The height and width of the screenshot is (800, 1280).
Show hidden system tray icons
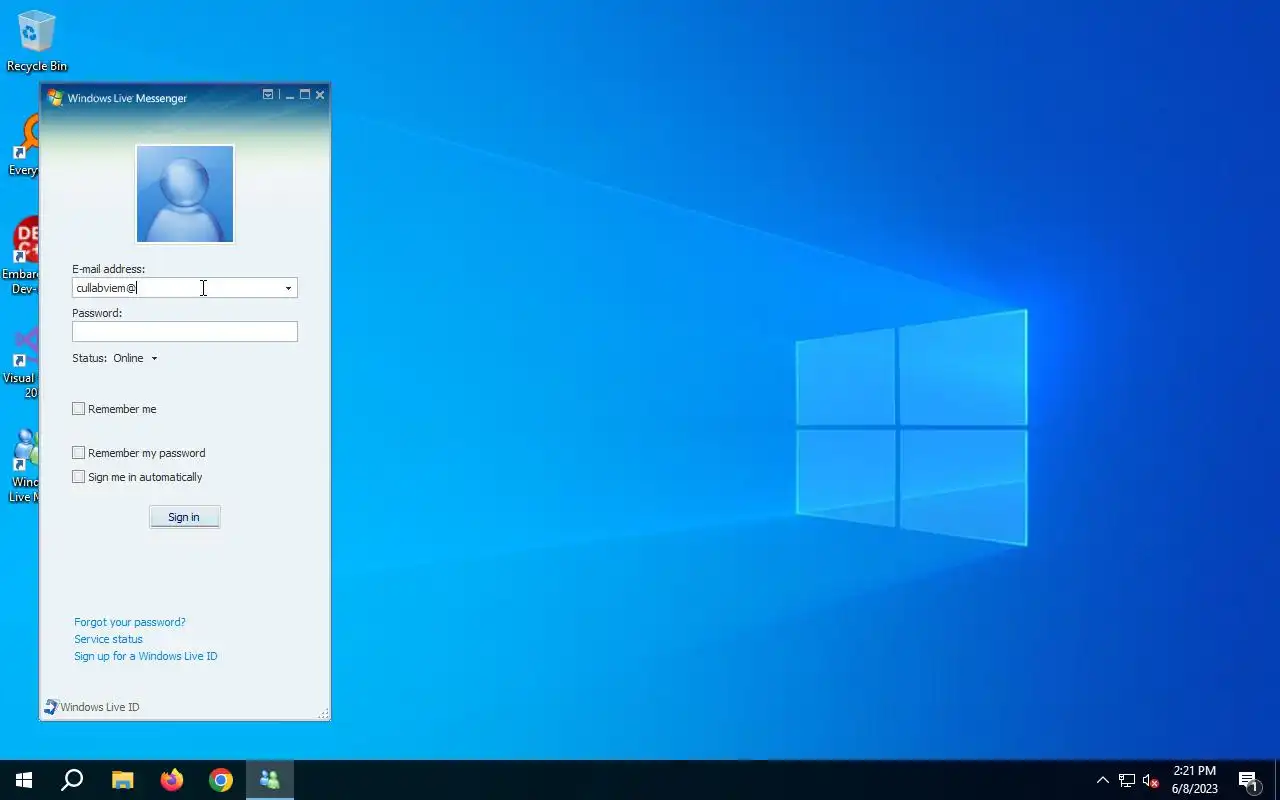click(1102, 780)
